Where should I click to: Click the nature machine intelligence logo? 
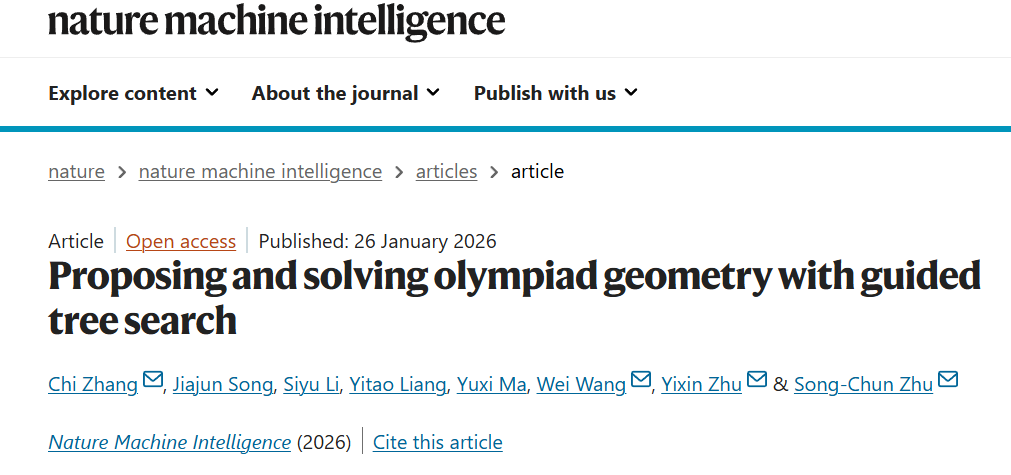click(x=277, y=20)
